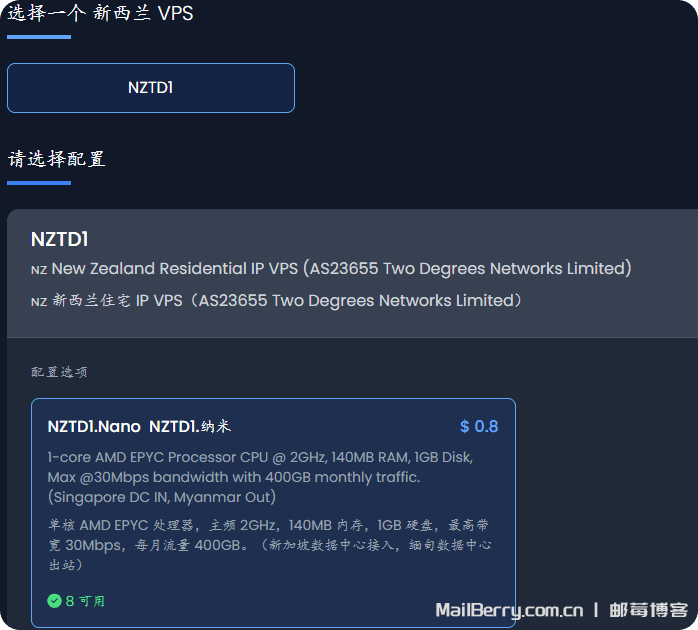Image resolution: width=698 pixels, height=630 pixels.
Task: Click the blue underline below 选择一个 heading
Action: coord(39,37)
